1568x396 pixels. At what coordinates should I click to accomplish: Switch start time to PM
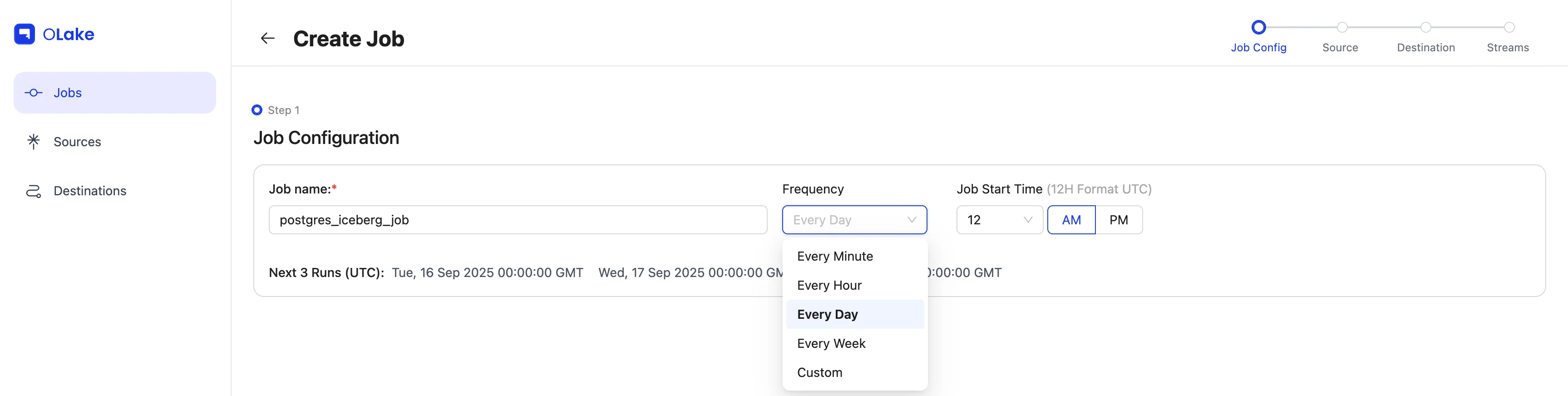1118,220
